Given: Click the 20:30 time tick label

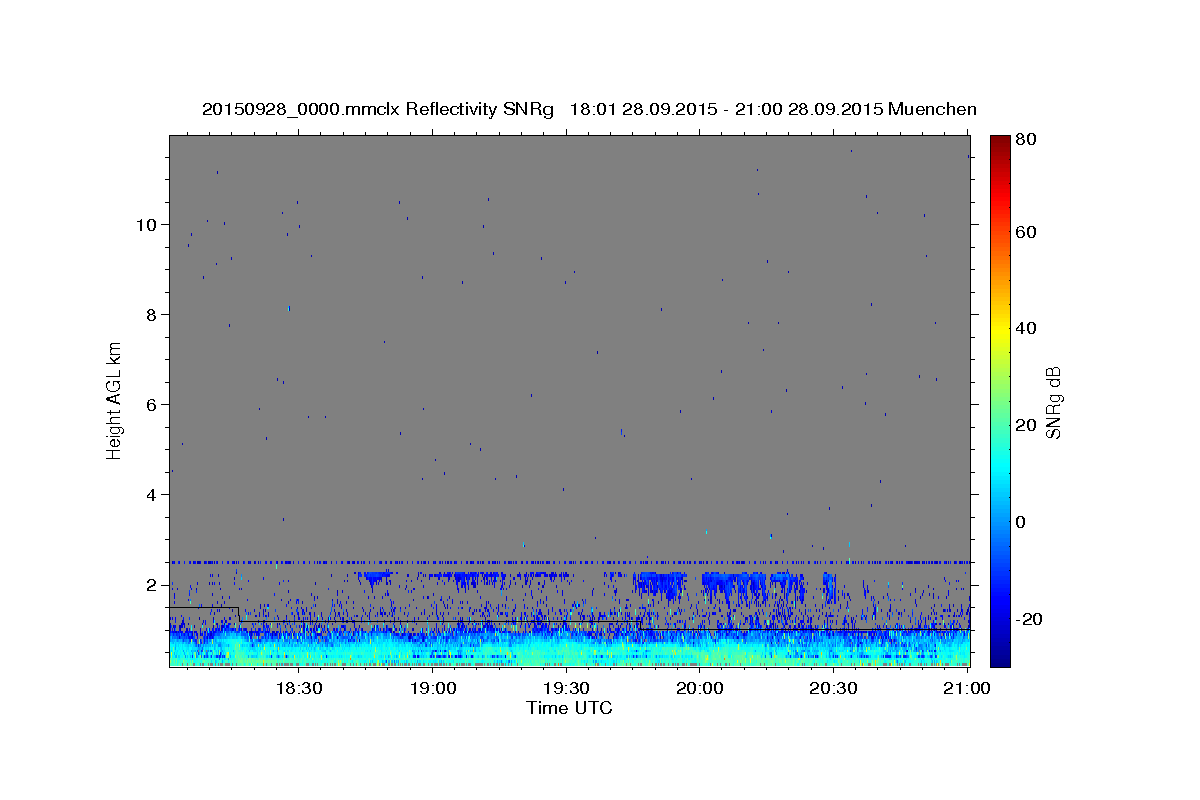Looking at the screenshot, I should (833, 689).
